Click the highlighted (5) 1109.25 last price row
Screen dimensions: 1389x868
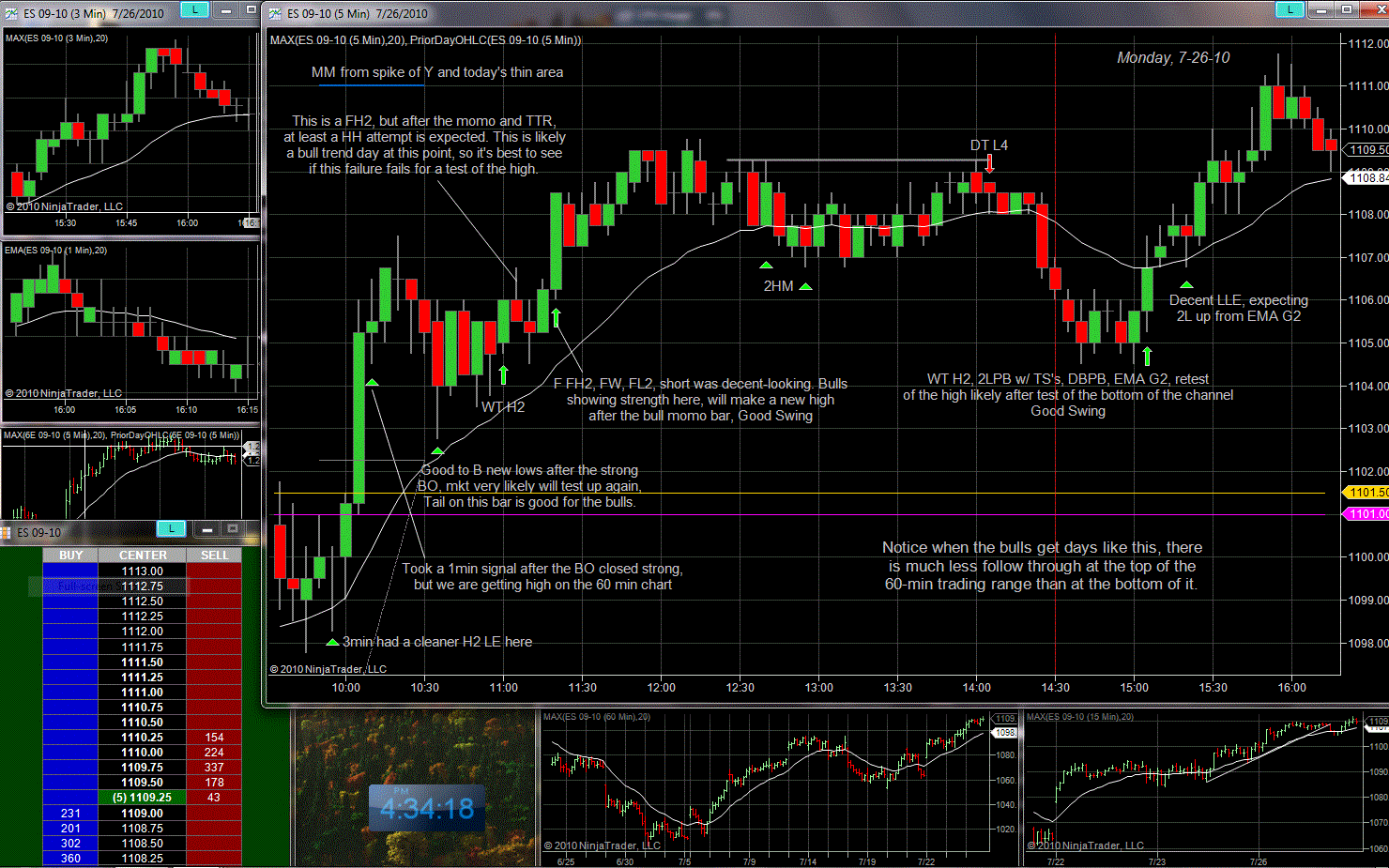pyautogui.click(x=143, y=798)
